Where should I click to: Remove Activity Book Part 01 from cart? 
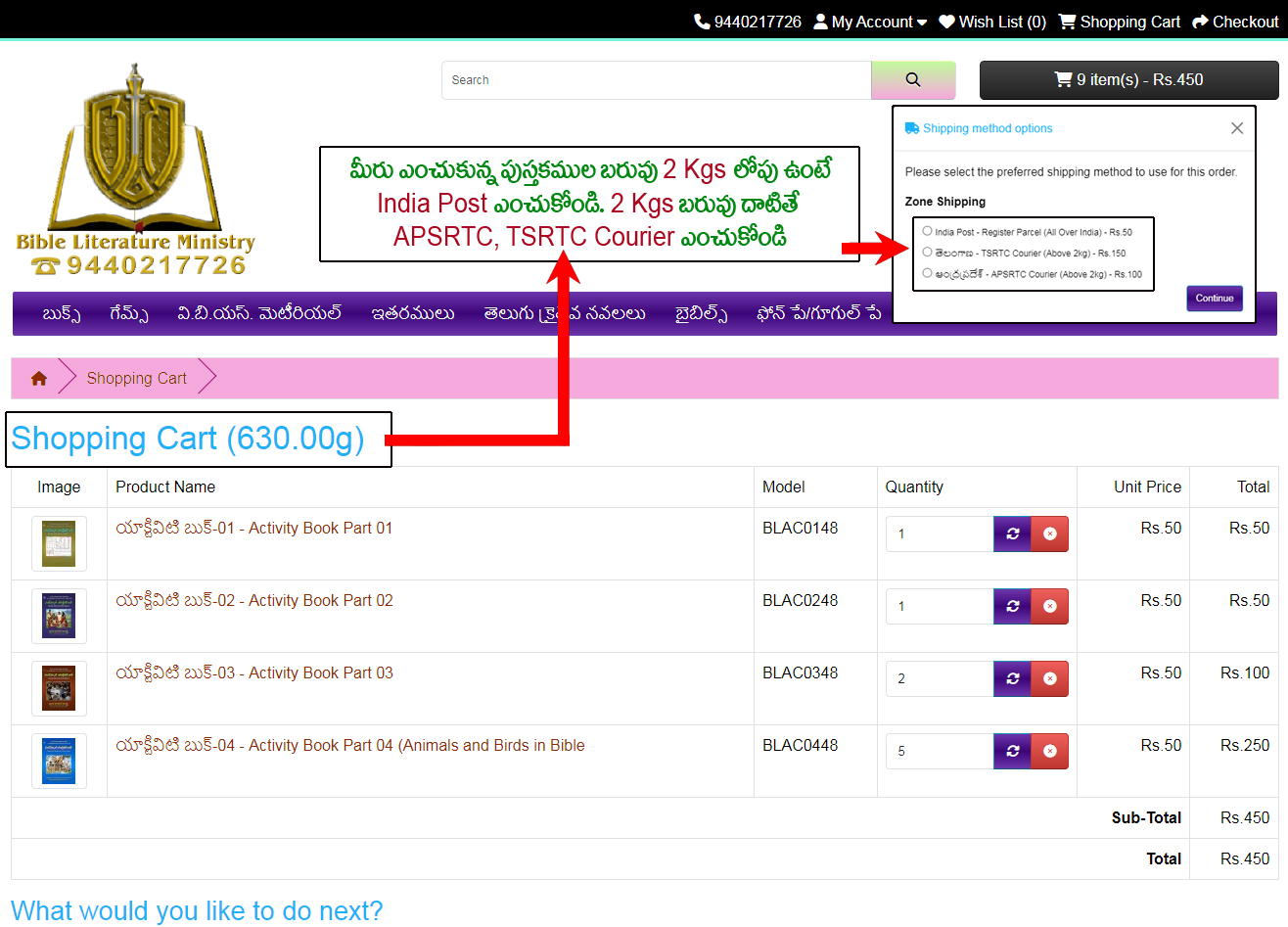pos(1049,533)
